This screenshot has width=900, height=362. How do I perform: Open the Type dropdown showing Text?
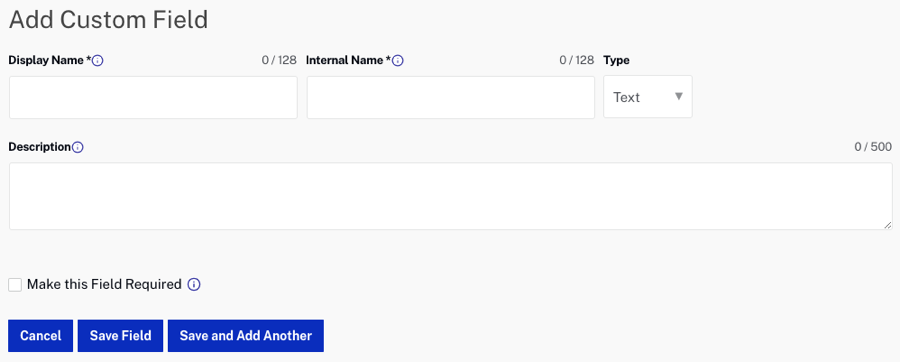tap(647, 97)
